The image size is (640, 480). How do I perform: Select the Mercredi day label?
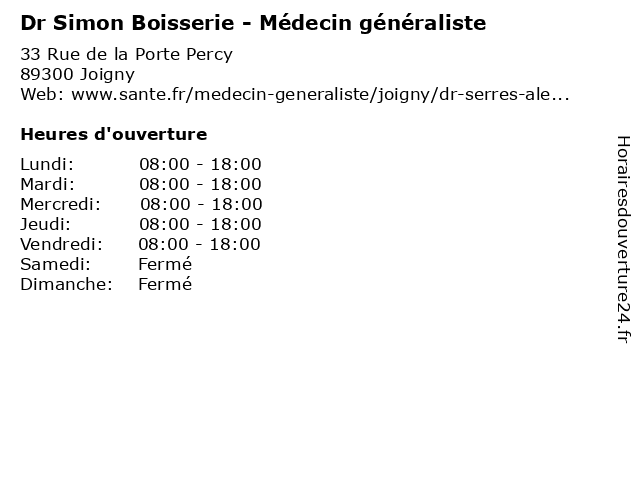coord(60,204)
